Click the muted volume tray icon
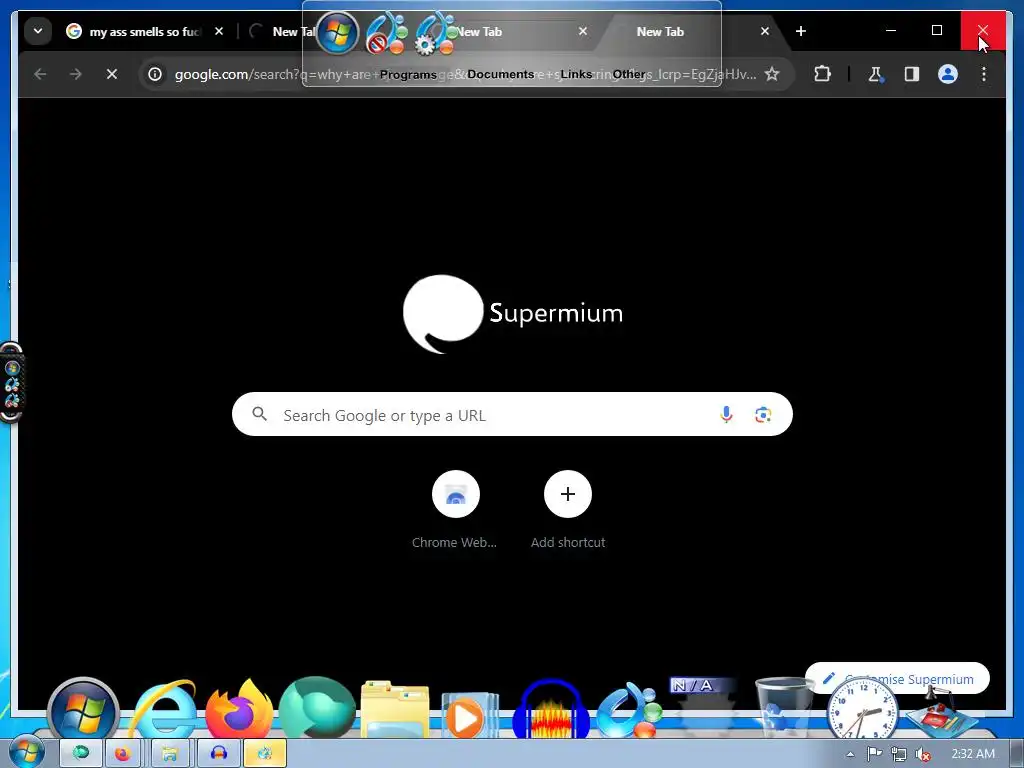Image resolution: width=1024 pixels, height=768 pixels. pyautogui.click(x=923, y=754)
